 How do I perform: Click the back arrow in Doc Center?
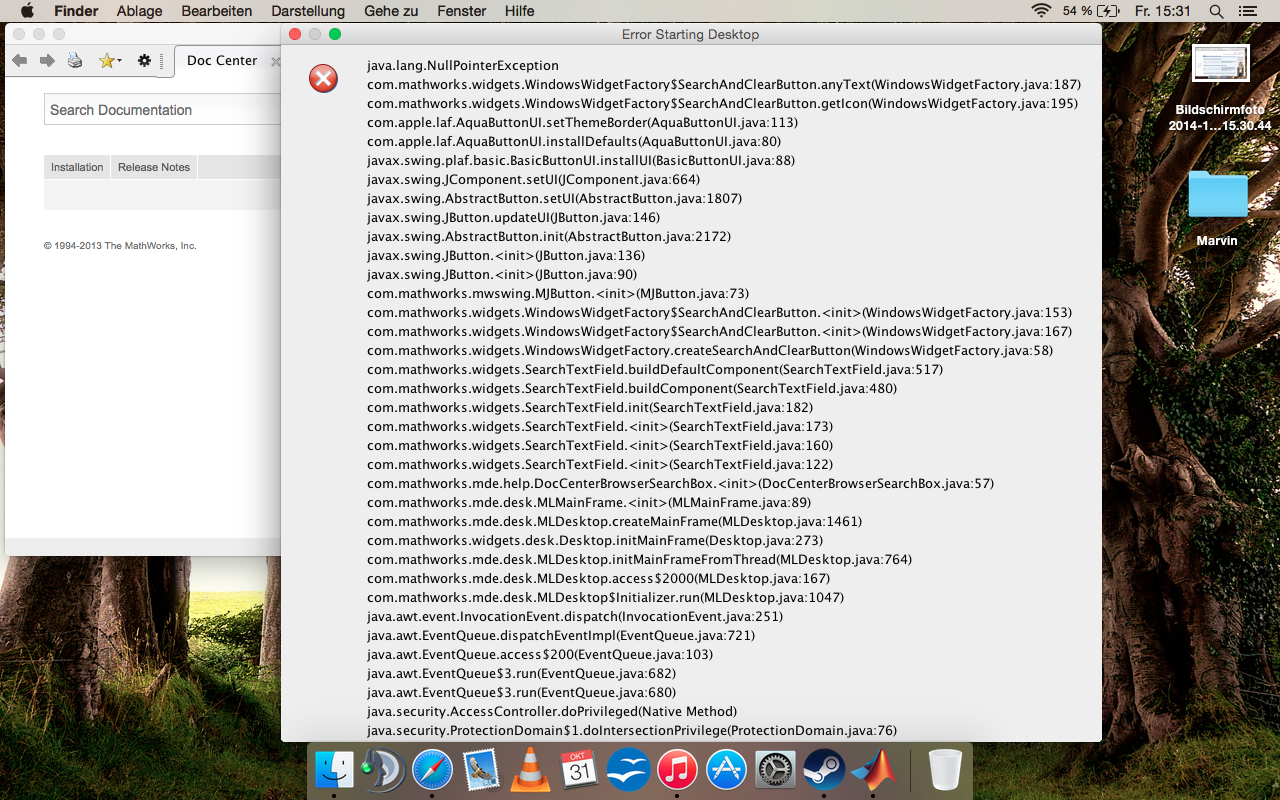(x=20, y=61)
